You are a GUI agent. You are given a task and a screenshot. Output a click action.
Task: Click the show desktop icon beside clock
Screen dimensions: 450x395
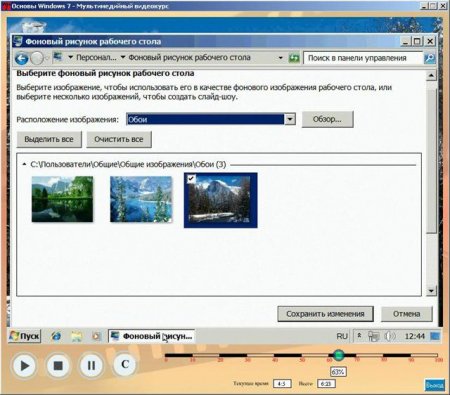[x=435, y=336]
